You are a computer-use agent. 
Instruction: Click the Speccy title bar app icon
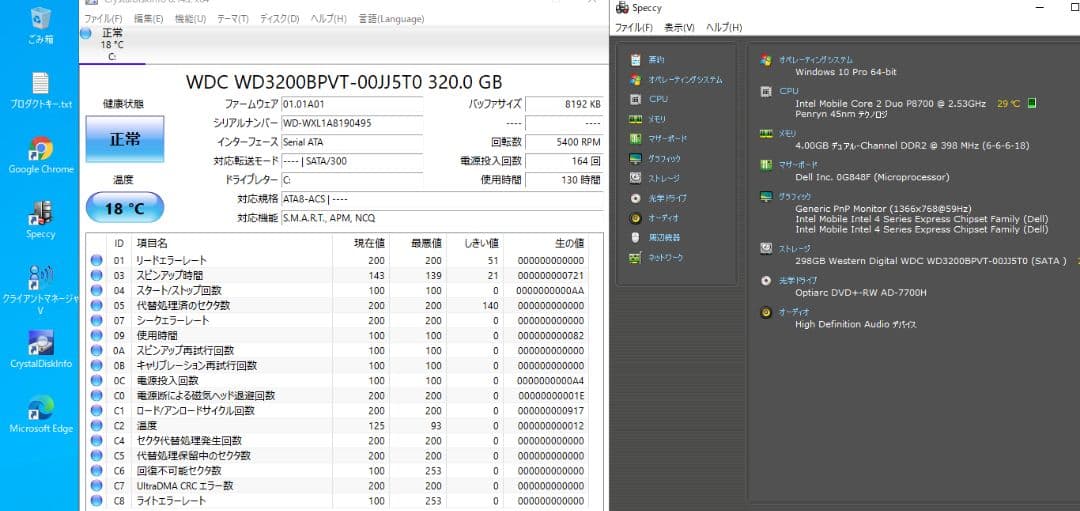point(622,8)
